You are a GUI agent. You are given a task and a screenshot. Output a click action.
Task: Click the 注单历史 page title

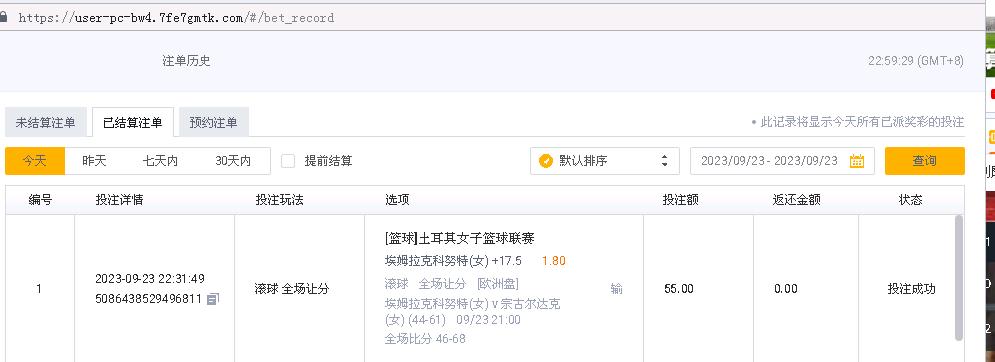[x=186, y=61]
